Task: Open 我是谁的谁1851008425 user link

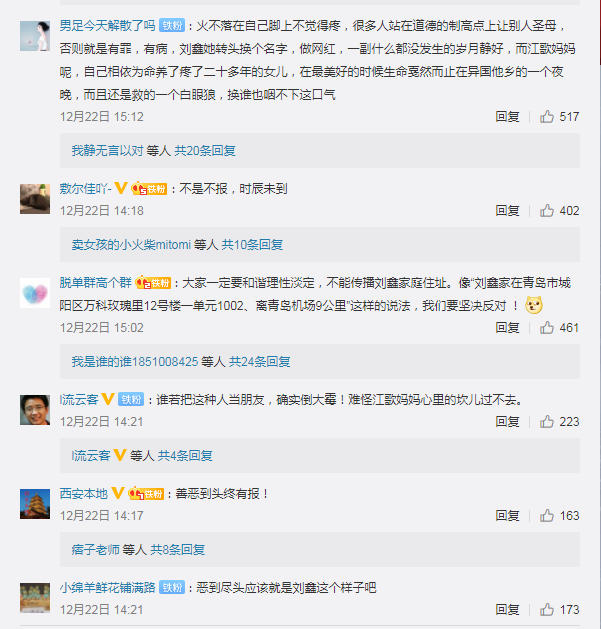Action: point(135,362)
